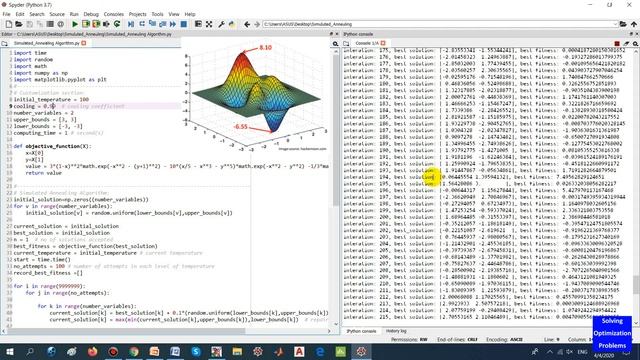Open the Consoles menu
Image resolution: width=640 pixels, height=360 pixels.
pos(113,14)
